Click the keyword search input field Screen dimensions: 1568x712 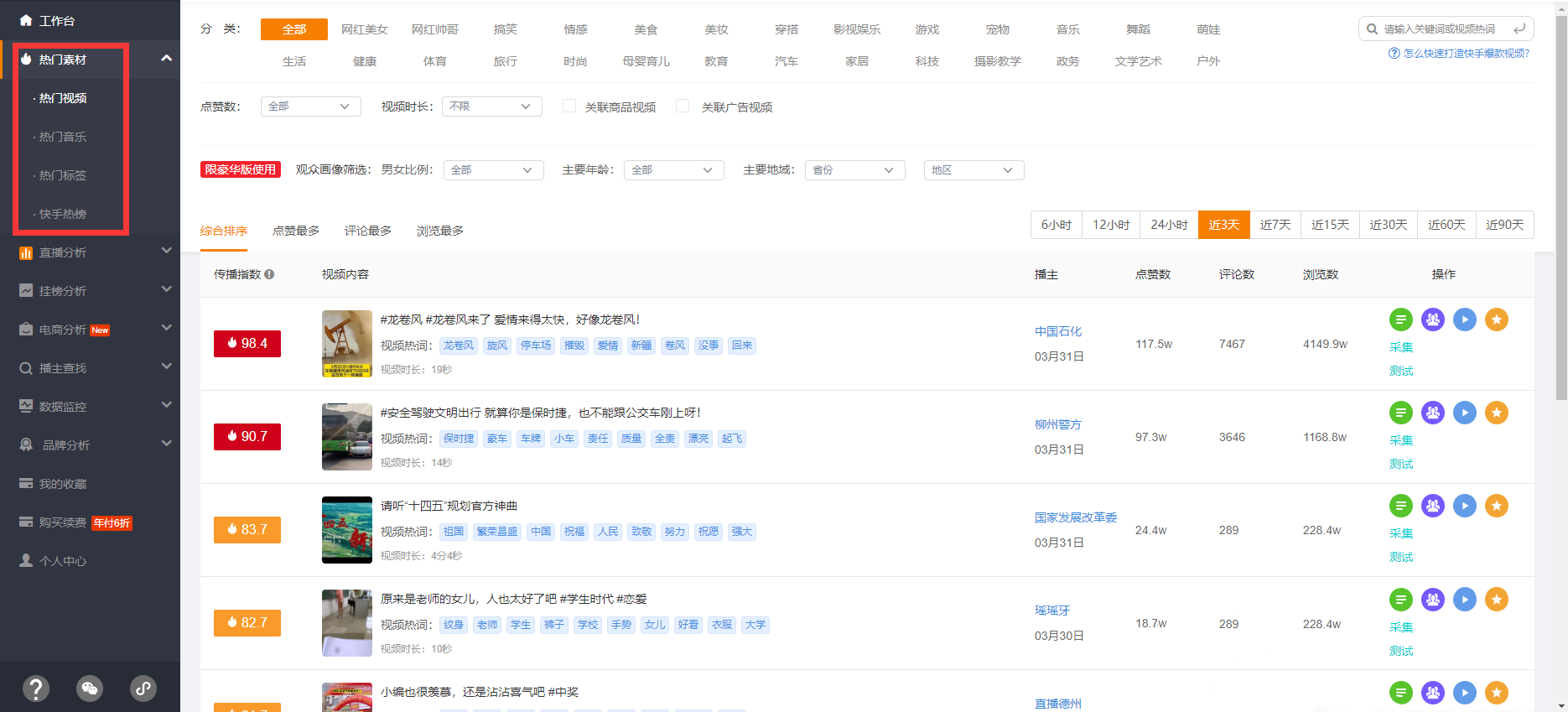tap(1445, 29)
